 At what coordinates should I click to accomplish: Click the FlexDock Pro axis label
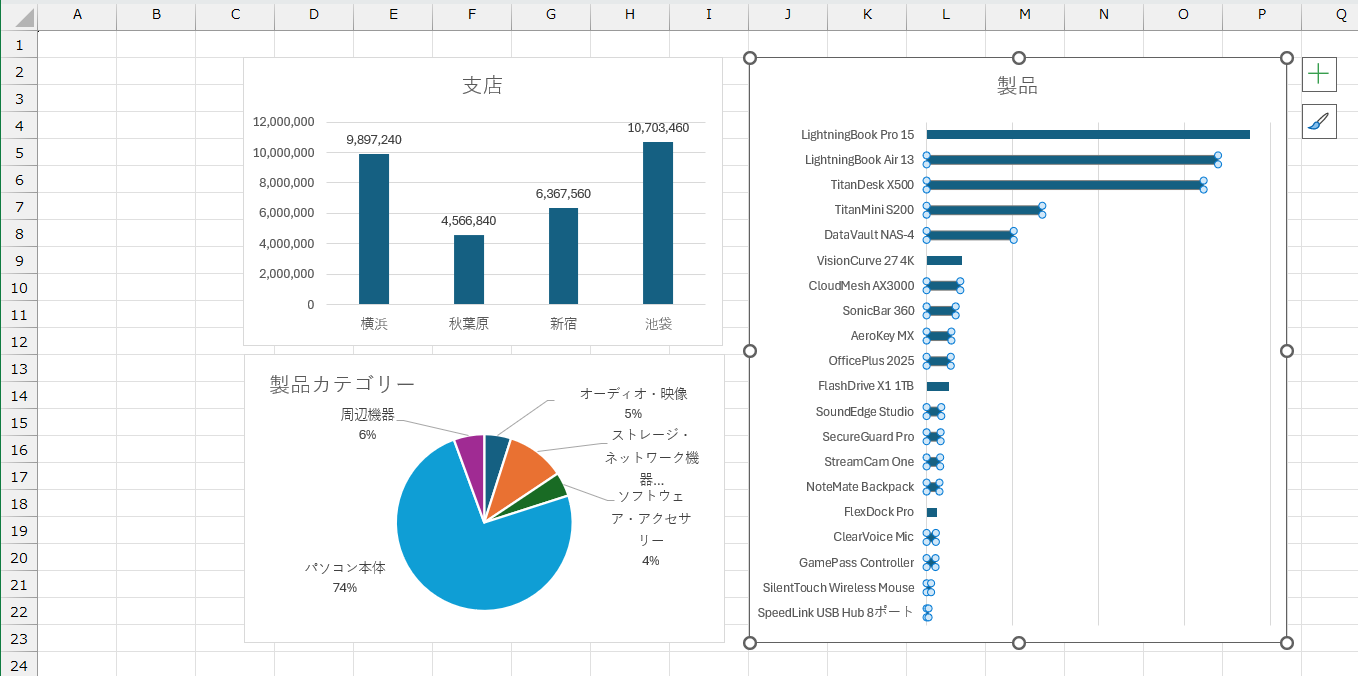pos(879,512)
